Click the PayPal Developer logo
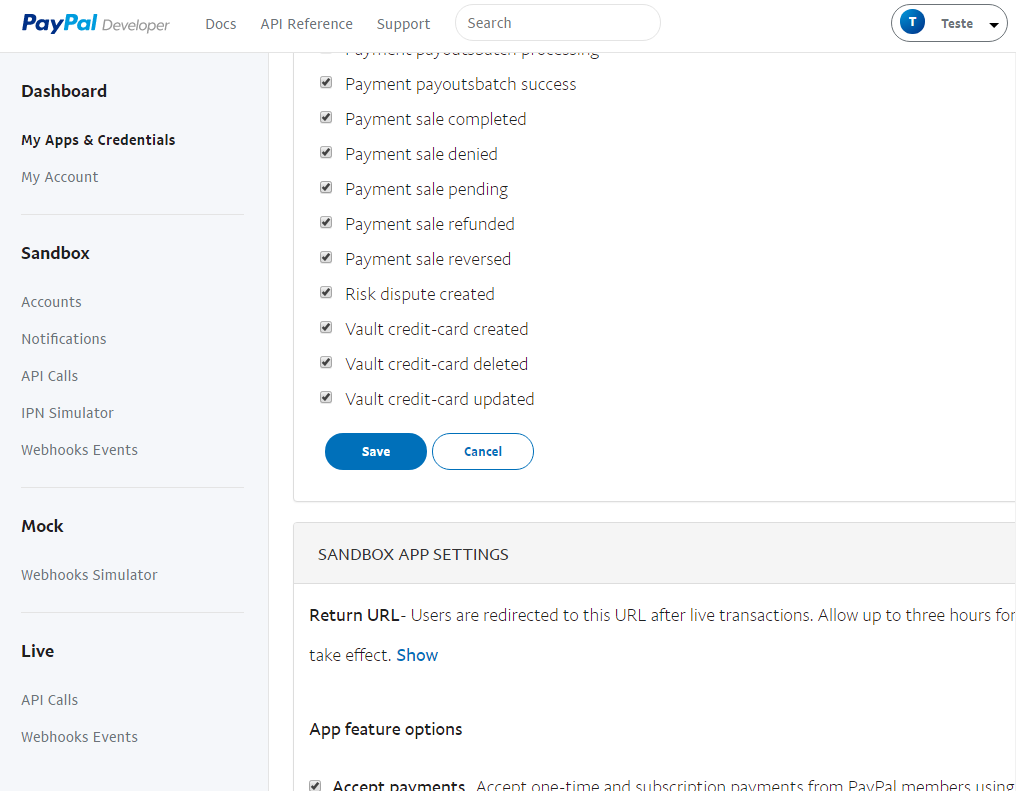The height and width of the screenshot is (791, 1016). (95, 24)
